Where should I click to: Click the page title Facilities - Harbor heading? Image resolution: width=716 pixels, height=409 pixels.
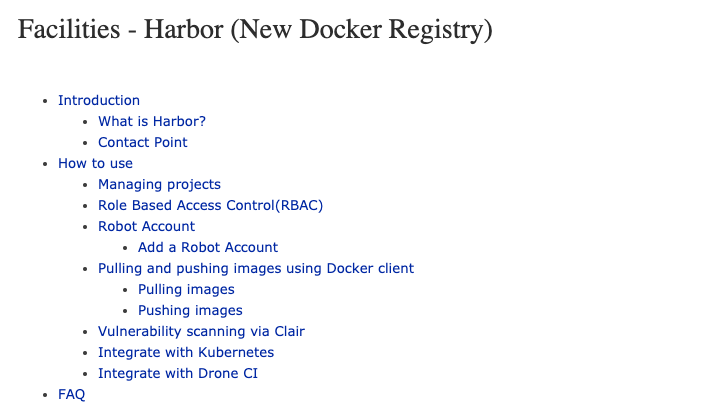[x=255, y=30]
